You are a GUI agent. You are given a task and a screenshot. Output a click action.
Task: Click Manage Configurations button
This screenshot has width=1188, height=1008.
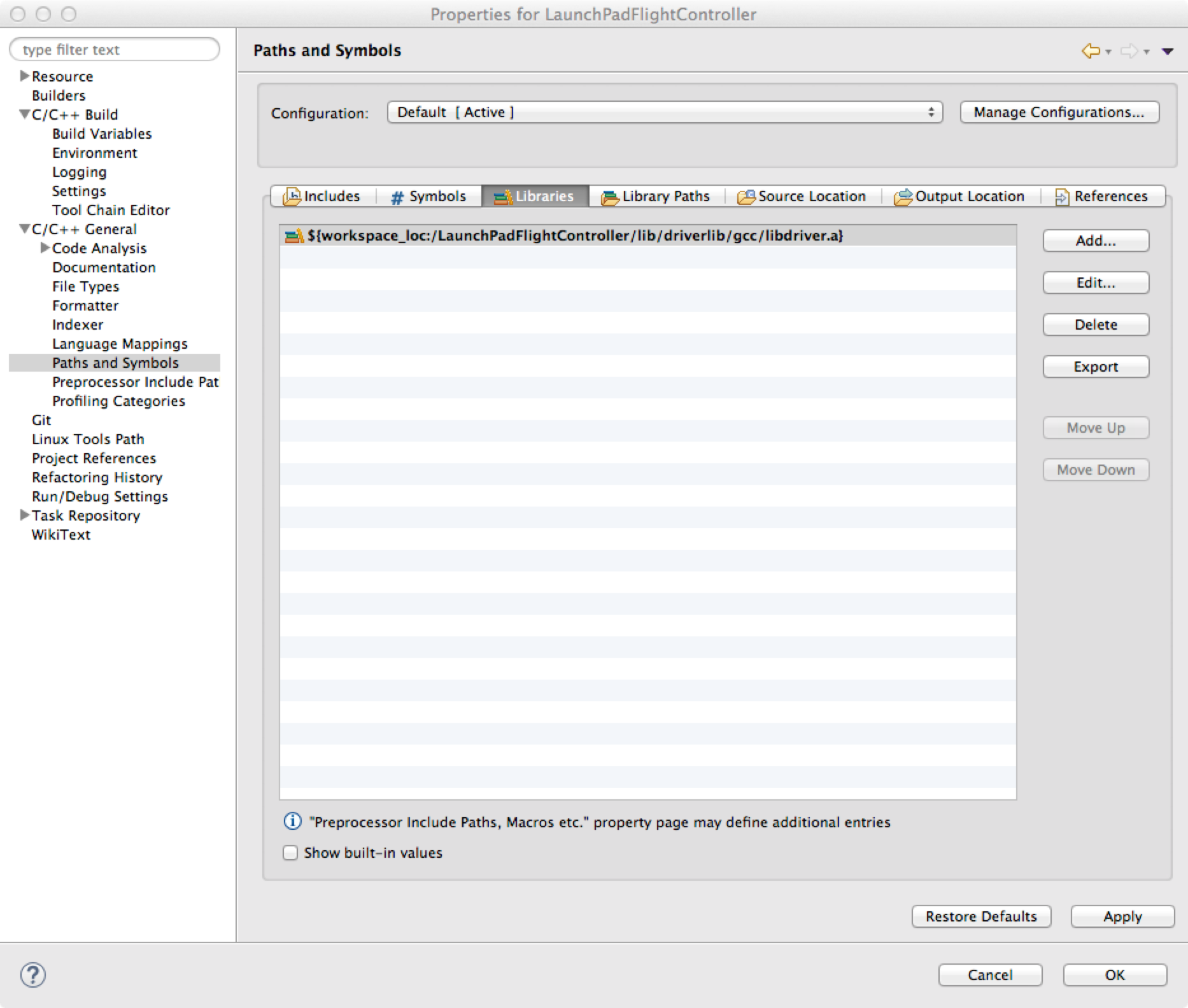tap(1059, 113)
